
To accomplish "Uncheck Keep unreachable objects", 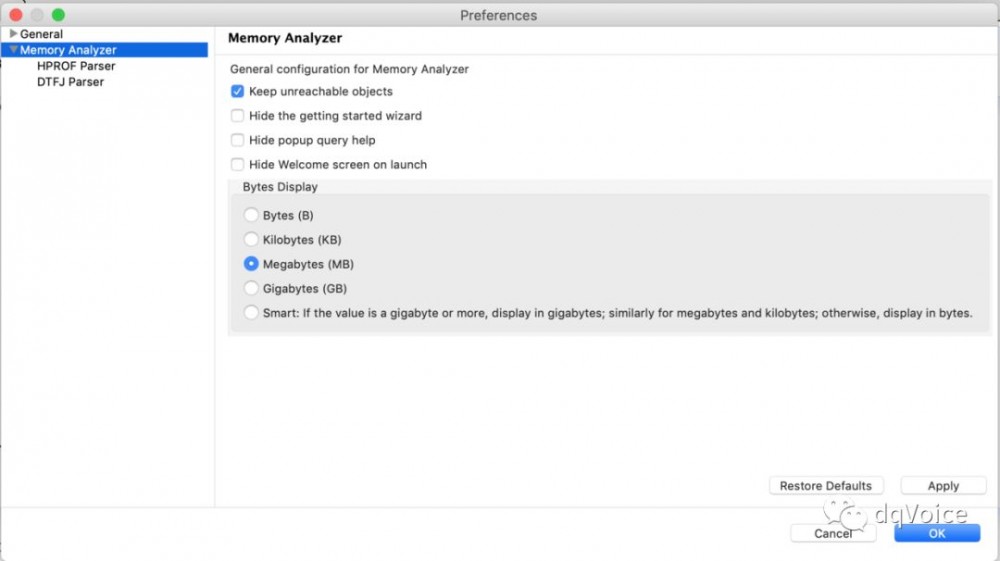I will tap(238, 92).
